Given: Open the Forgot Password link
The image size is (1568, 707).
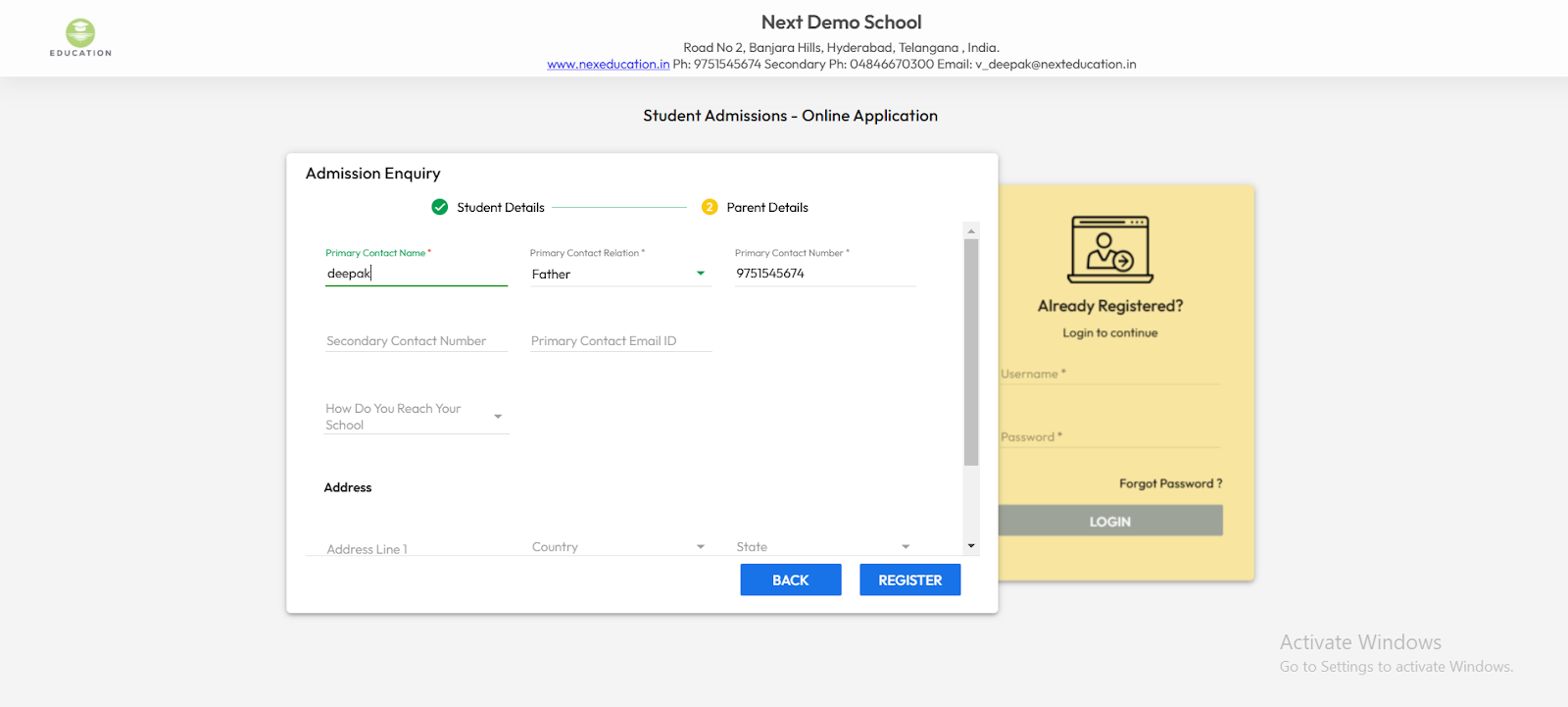Looking at the screenshot, I should click(1170, 483).
